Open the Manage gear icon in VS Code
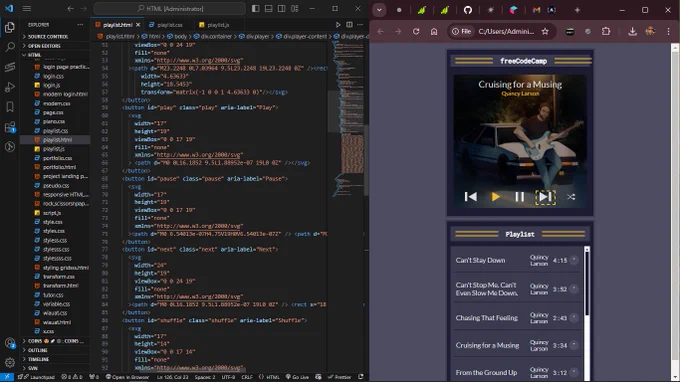This screenshot has width=680, height=382. pos(10,362)
